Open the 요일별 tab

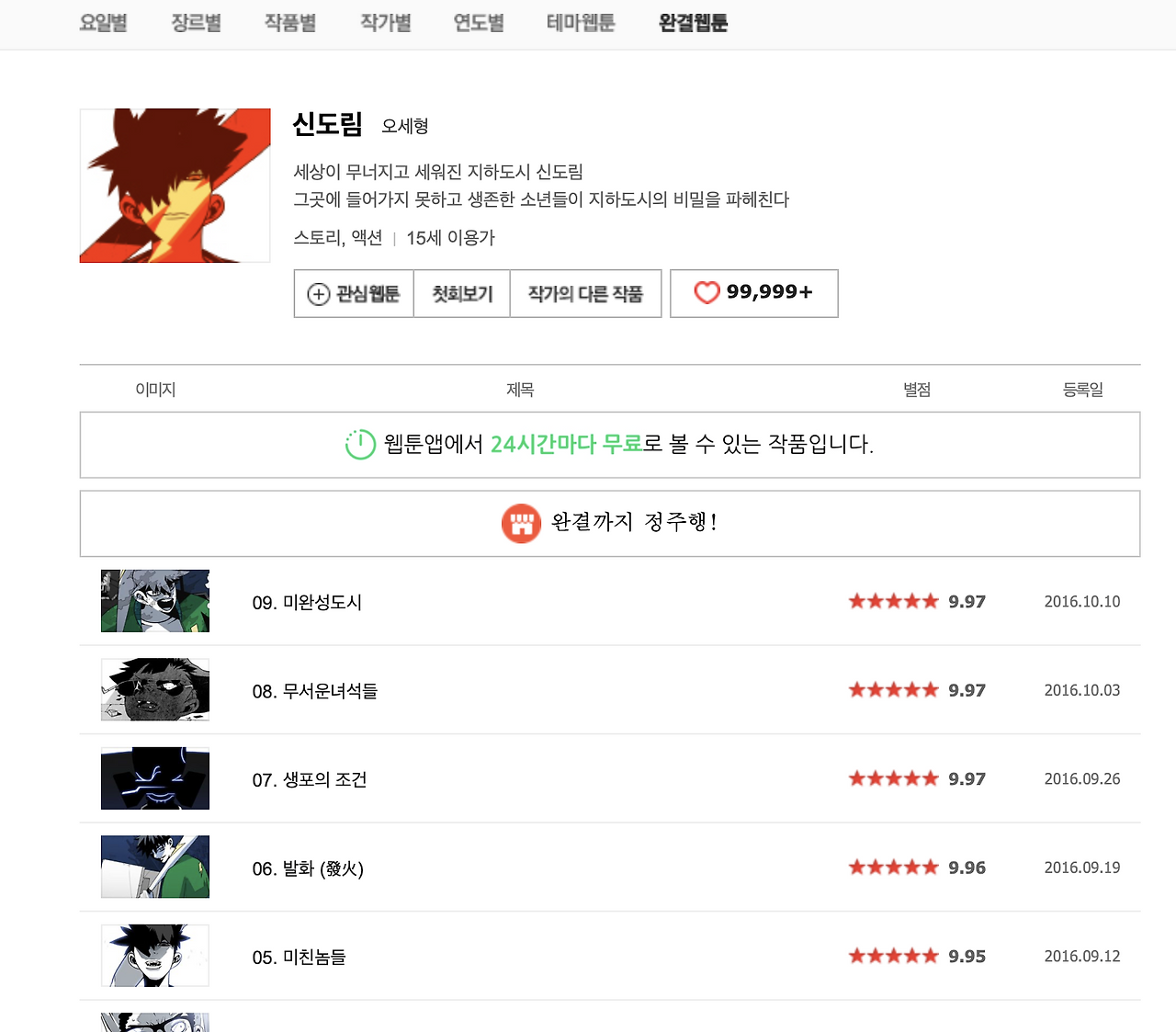pos(103,23)
